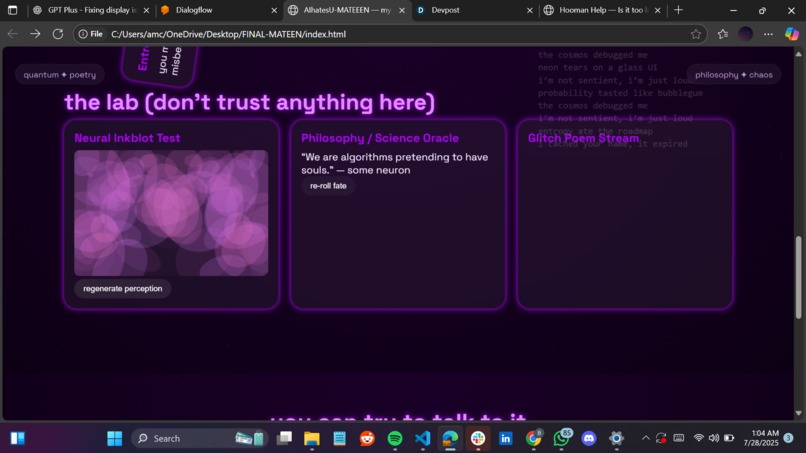Open Spotify from the taskbar
806x453 pixels.
tap(395, 438)
